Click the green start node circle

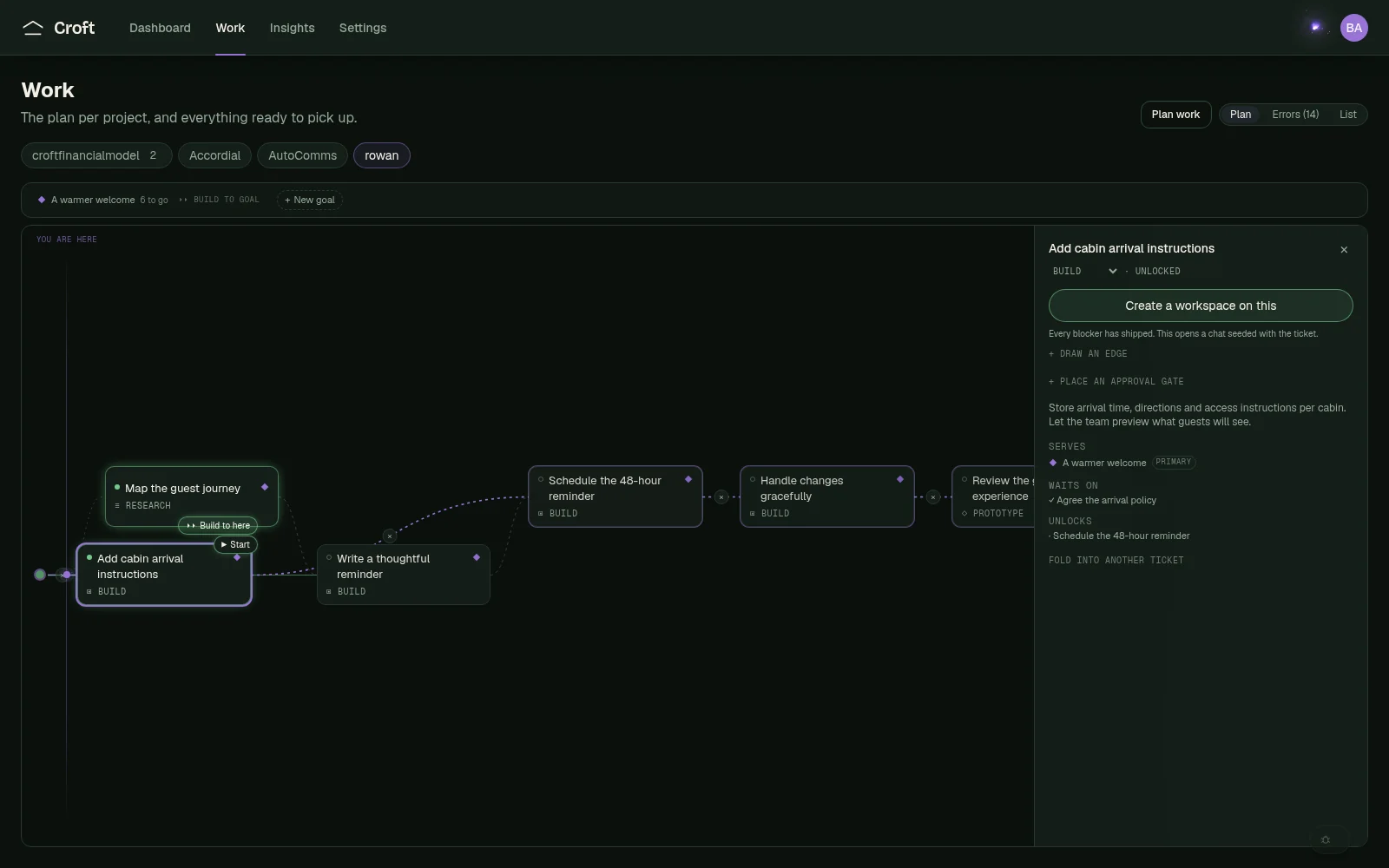[40, 575]
